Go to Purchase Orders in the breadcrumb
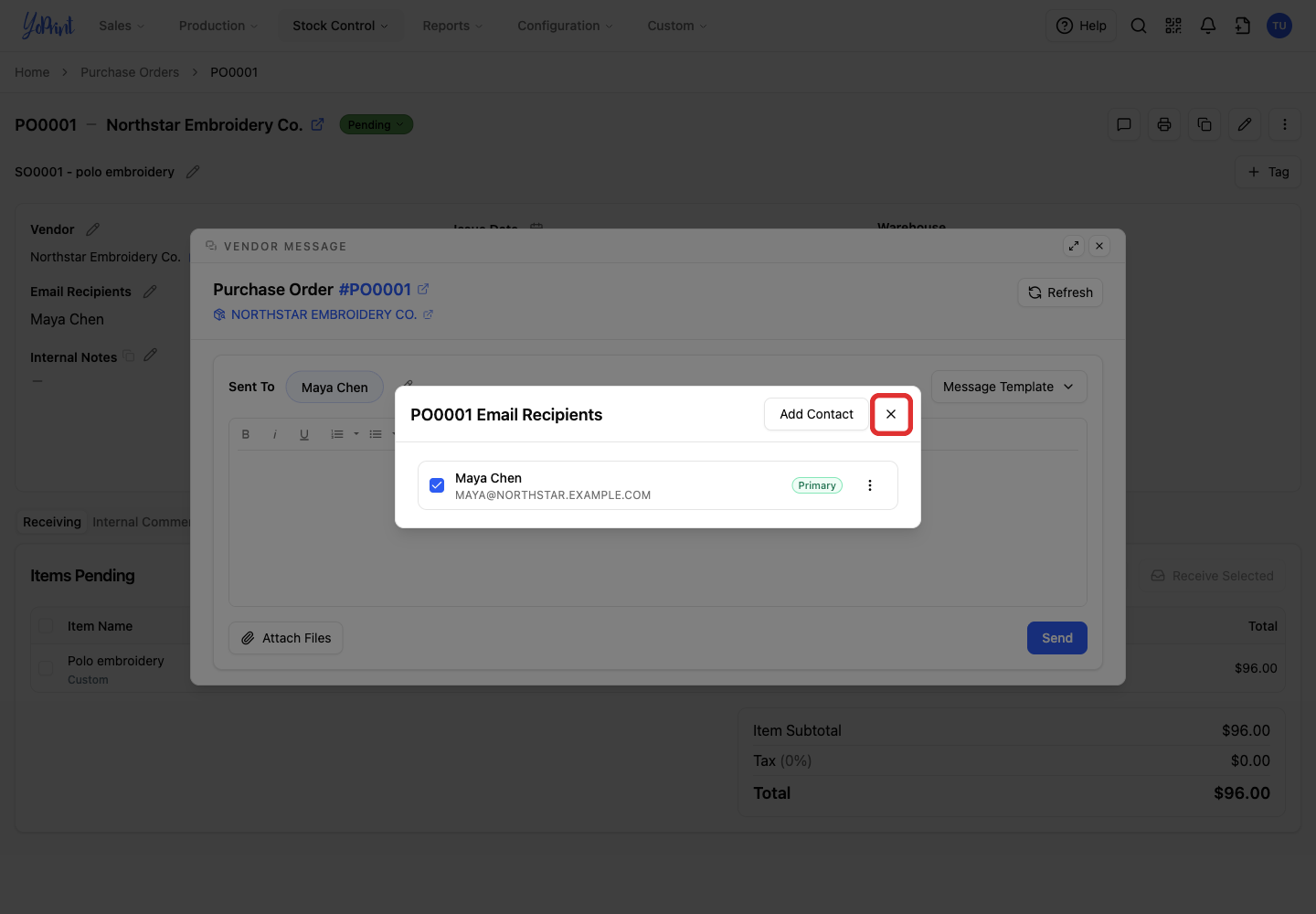The image size is (1316, 914). pos(130,72)
